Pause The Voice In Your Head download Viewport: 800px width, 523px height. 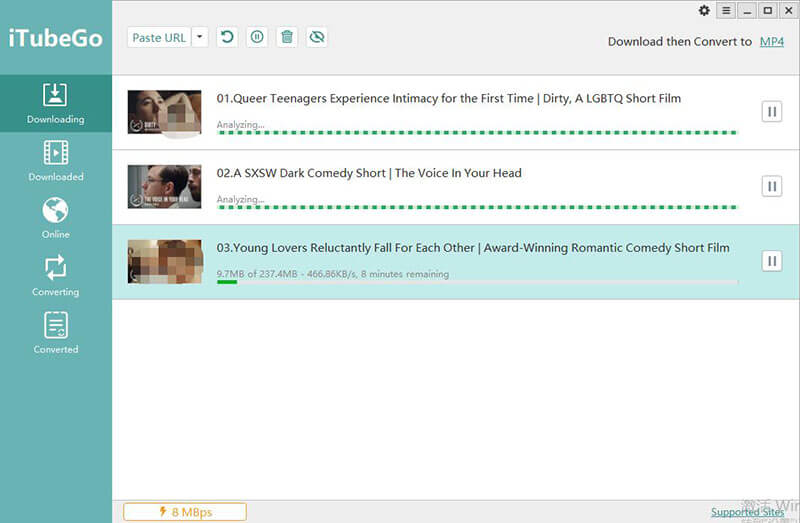coord(772,186)
